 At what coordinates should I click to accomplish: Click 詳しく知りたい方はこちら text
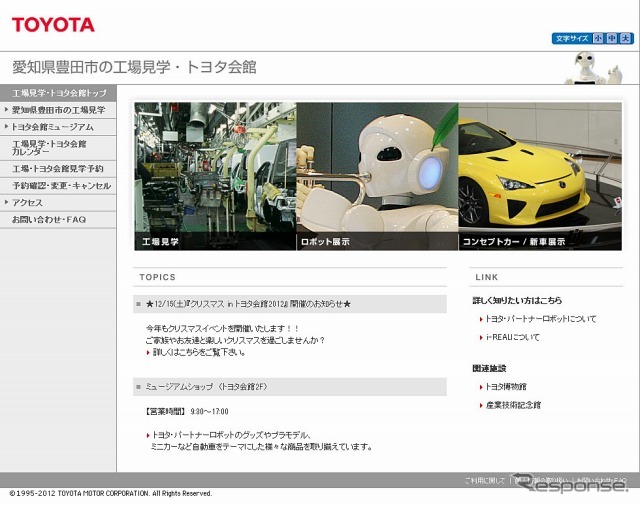point(517,300)
